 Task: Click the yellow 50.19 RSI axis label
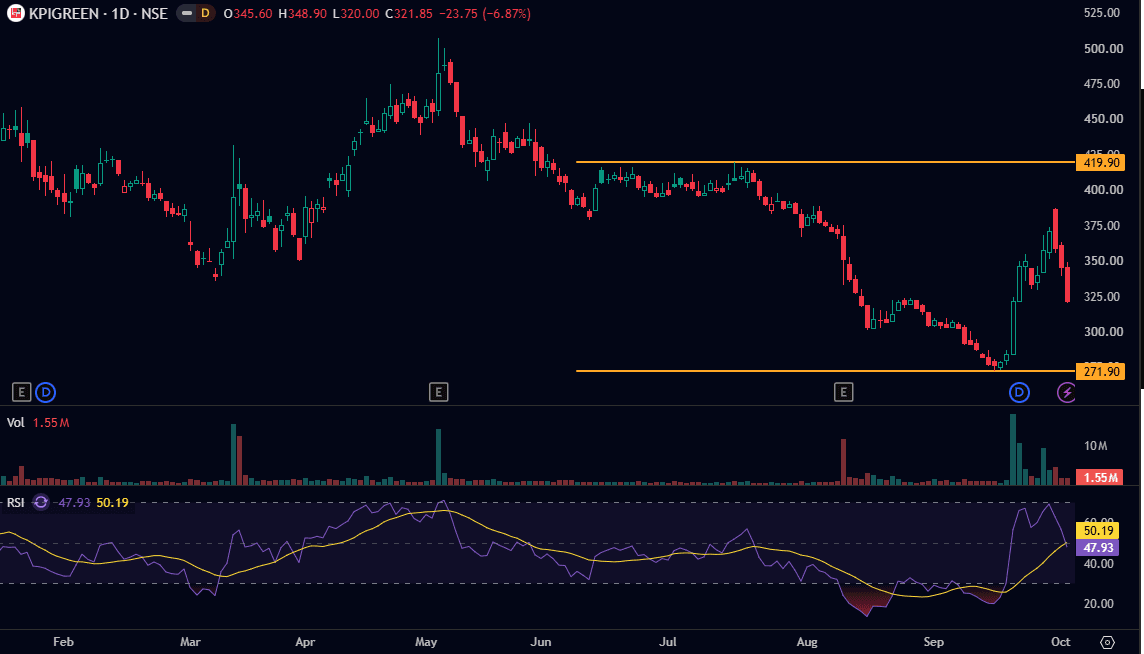(1098, 531)
